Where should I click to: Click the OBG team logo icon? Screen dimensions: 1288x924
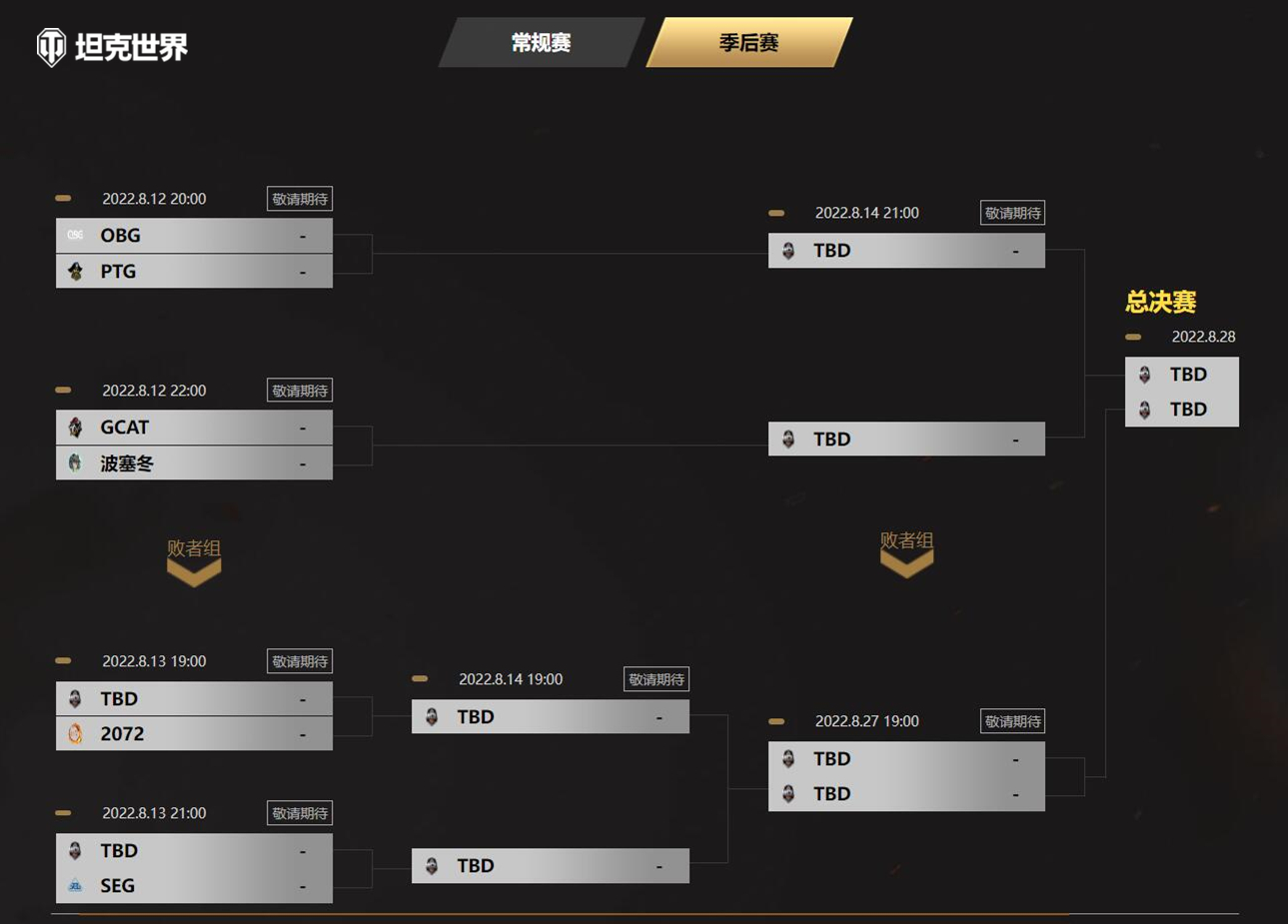tap(75, 236)
